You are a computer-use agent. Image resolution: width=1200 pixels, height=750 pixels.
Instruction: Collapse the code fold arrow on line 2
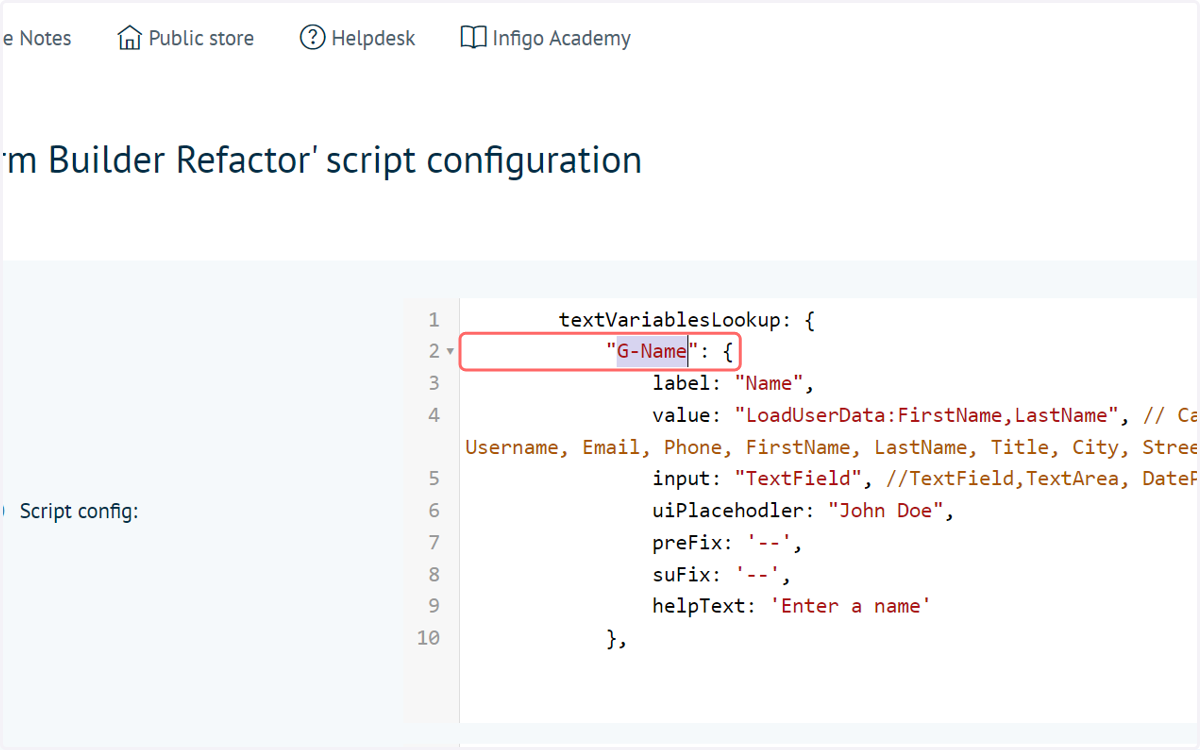point(450,352)
